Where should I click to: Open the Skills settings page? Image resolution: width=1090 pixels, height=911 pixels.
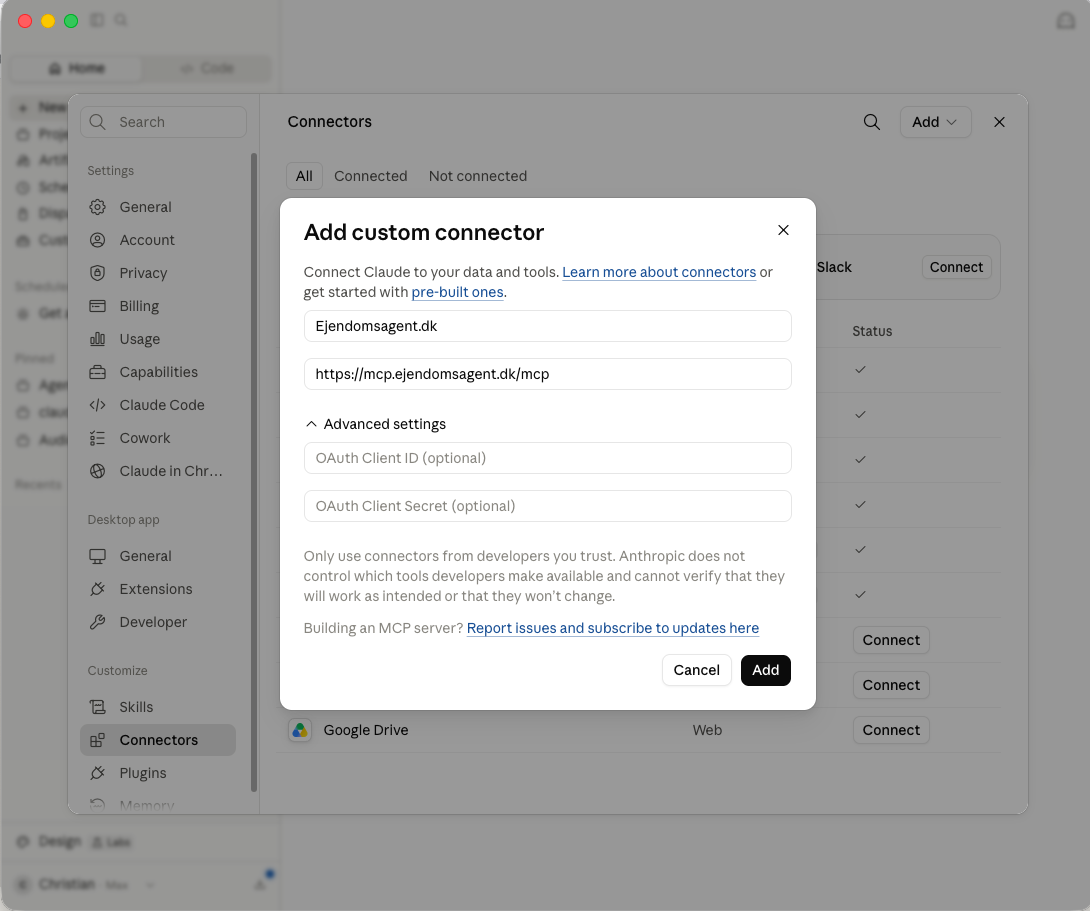(158, 707)
